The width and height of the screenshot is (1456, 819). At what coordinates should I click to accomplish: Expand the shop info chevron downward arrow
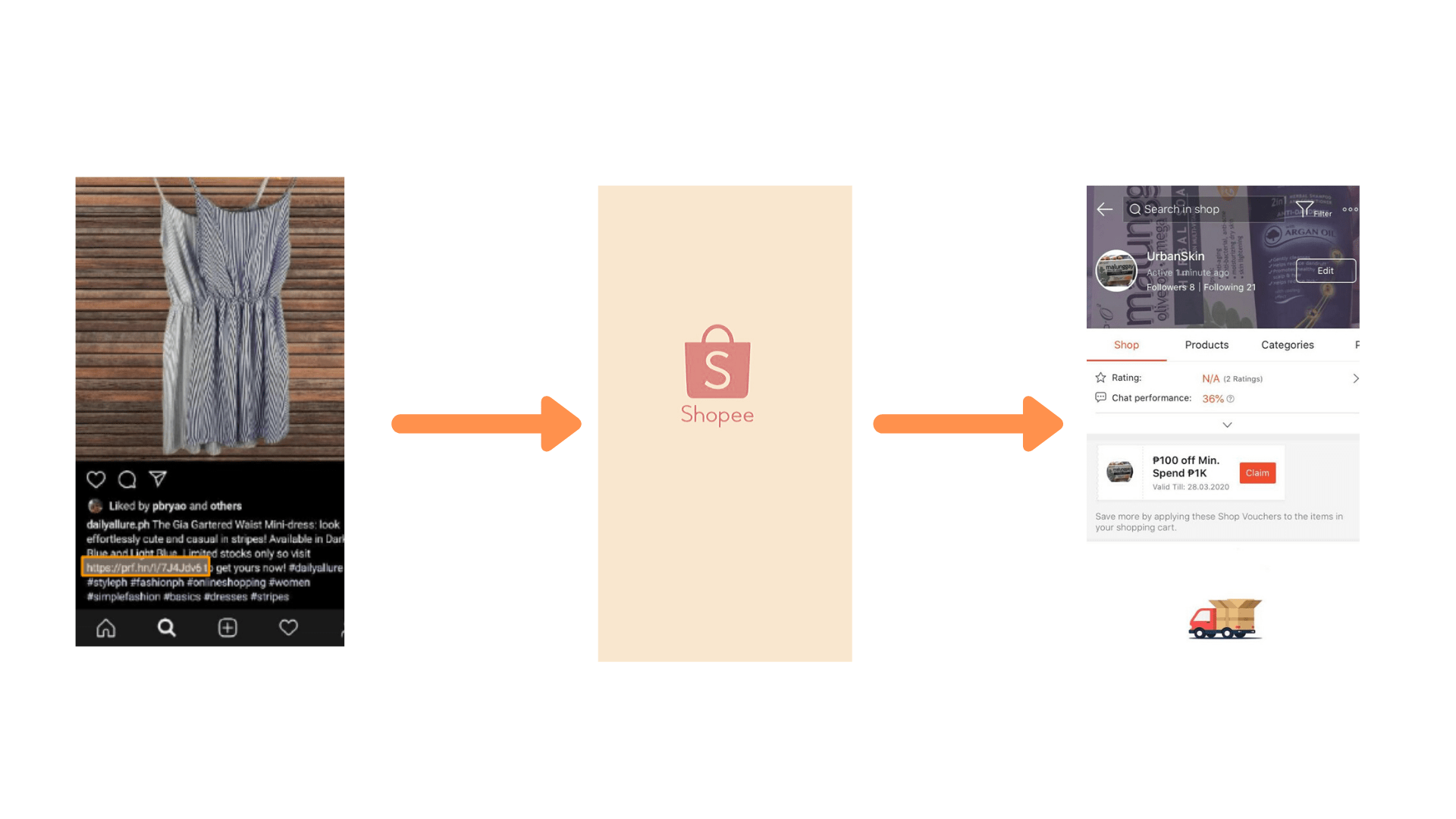click(x=1223, y=424)
